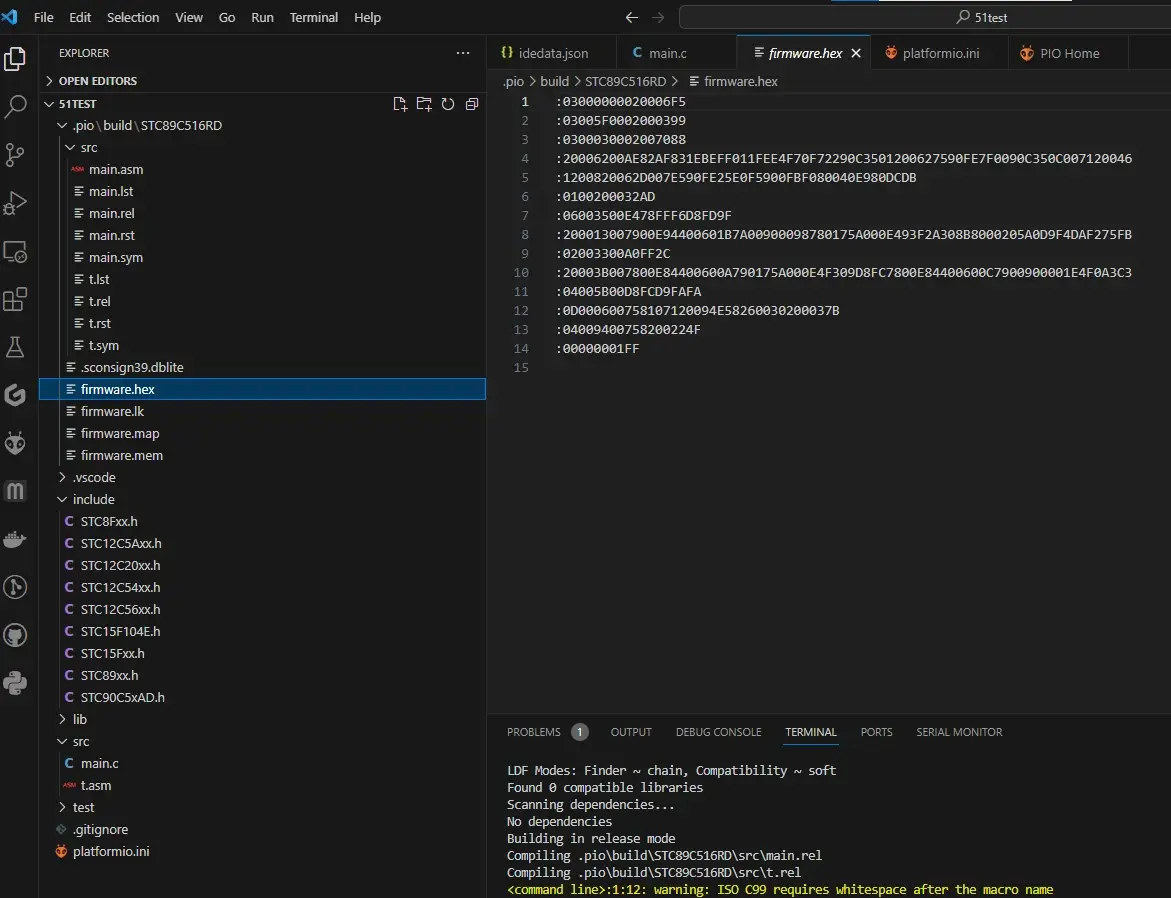1171x898 pixels.
Task: Click Refresh Explorer icon
Action: tap(448, 104)
